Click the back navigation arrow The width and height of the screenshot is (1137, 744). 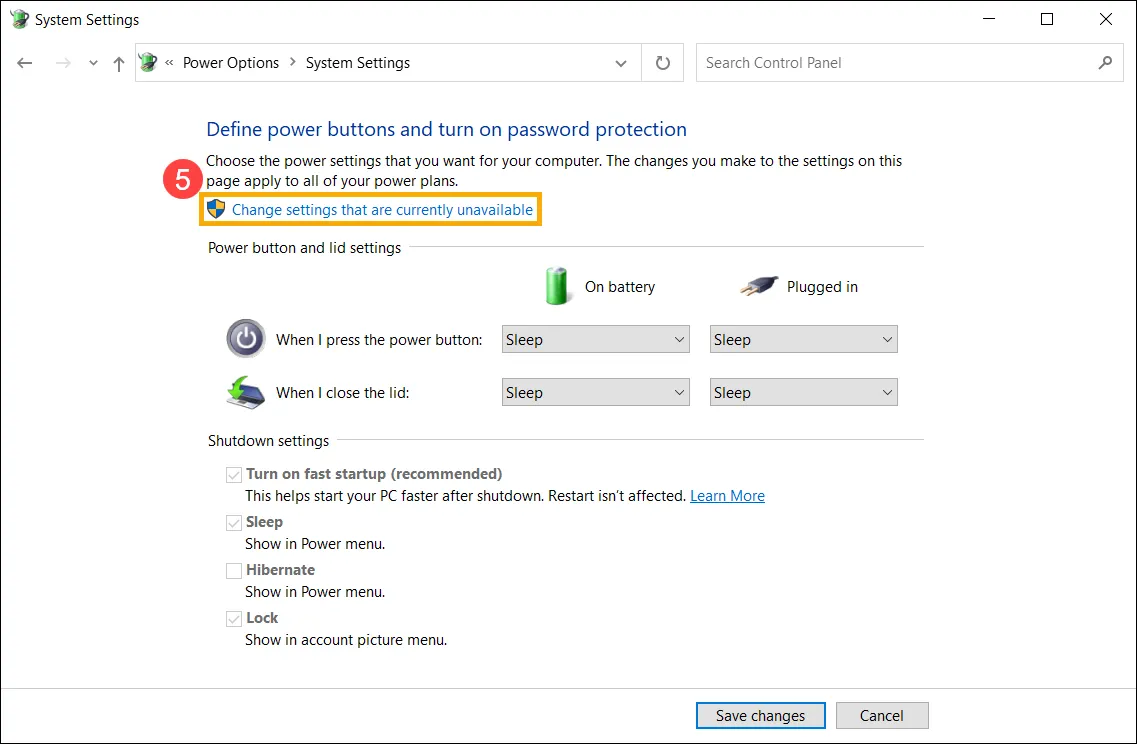coord(24,62)
